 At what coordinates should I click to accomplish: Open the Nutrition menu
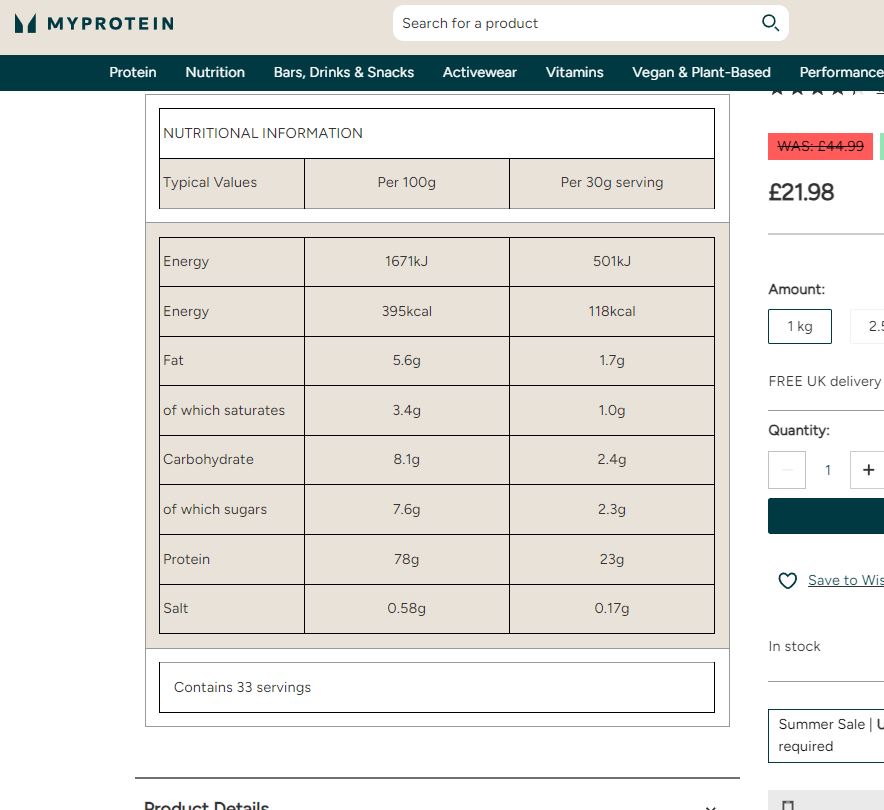(215, 72)
